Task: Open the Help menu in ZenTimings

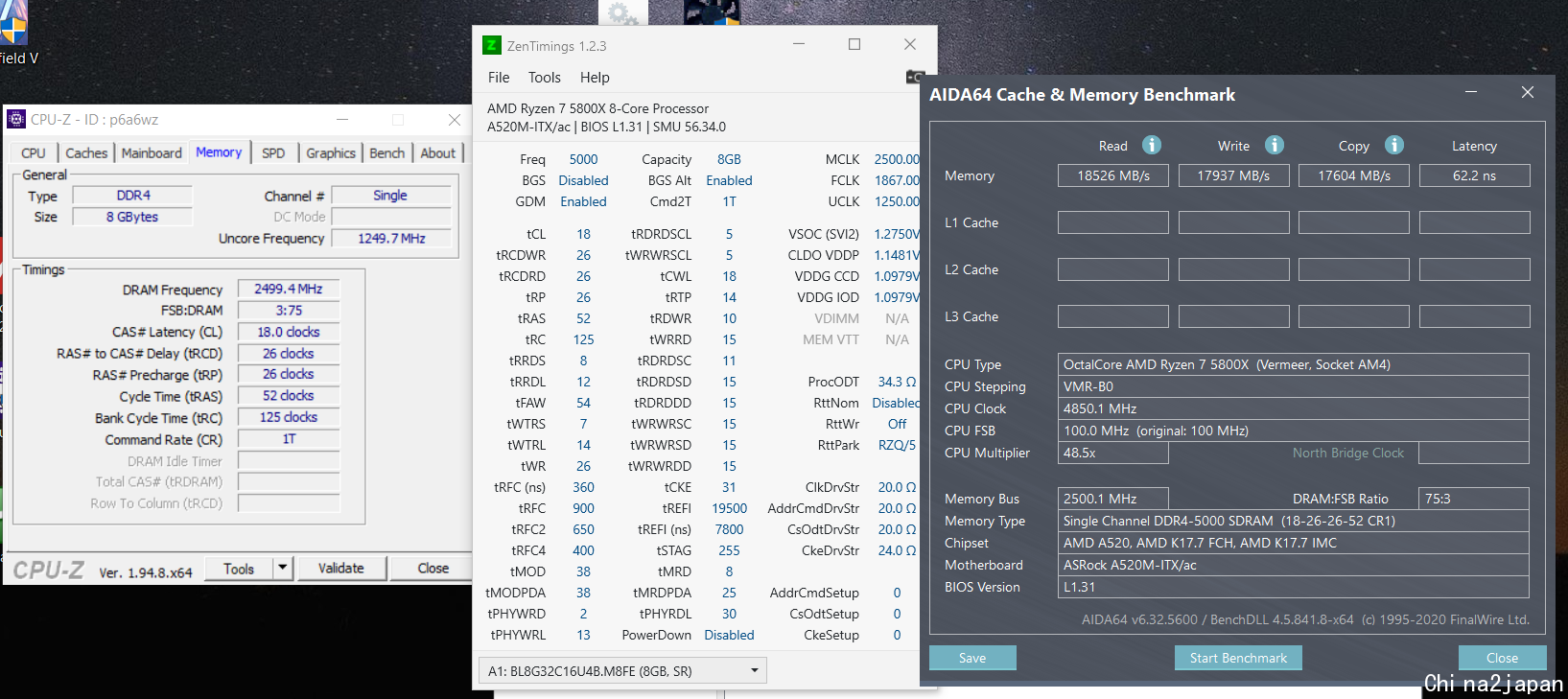Action: [595, 78]
